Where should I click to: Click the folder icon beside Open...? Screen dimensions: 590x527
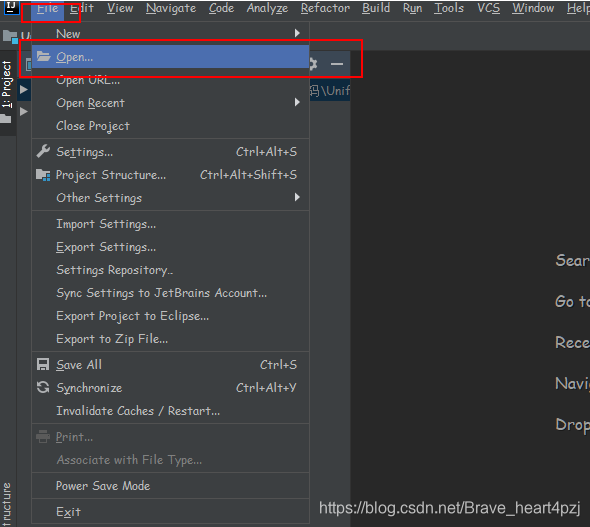click(44, 56)
